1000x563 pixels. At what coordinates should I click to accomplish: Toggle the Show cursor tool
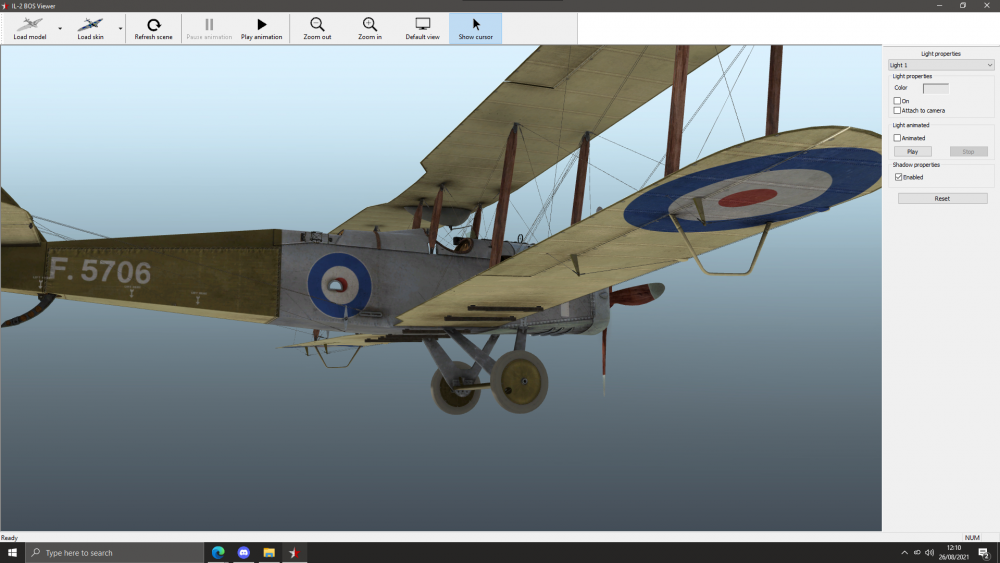[476, 28]
